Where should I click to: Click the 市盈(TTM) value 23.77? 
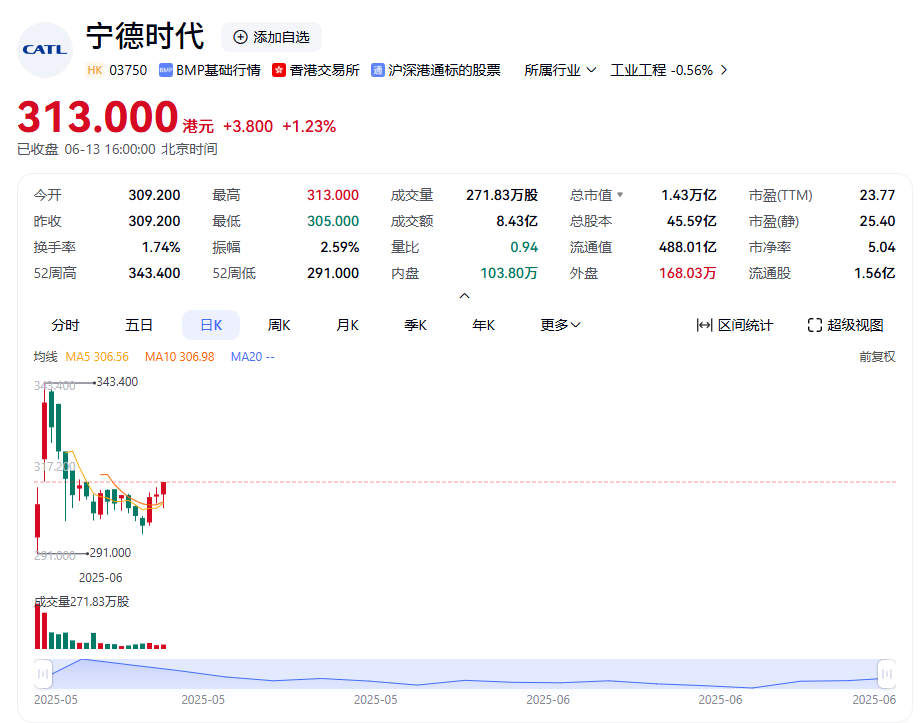coord(877,195)
